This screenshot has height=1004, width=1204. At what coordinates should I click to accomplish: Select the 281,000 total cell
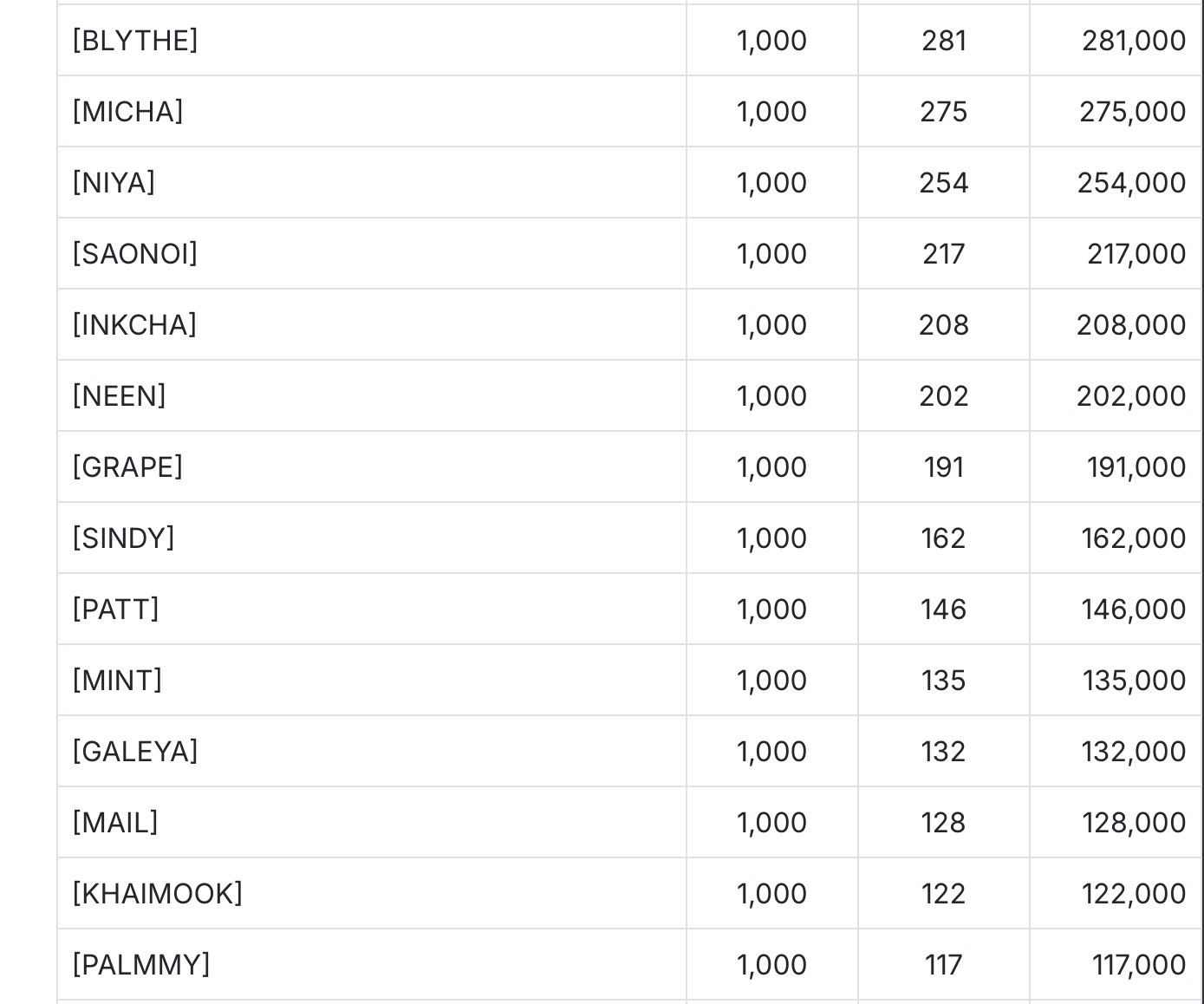[1115, 40]
